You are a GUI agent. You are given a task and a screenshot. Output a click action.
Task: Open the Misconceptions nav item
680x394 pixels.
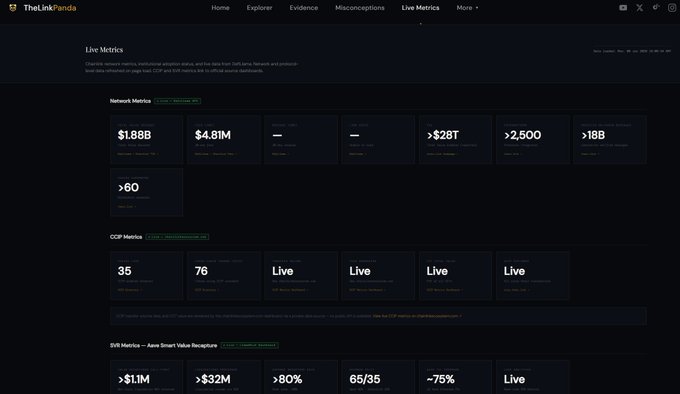pyautogui.click(x=360, y=8)
